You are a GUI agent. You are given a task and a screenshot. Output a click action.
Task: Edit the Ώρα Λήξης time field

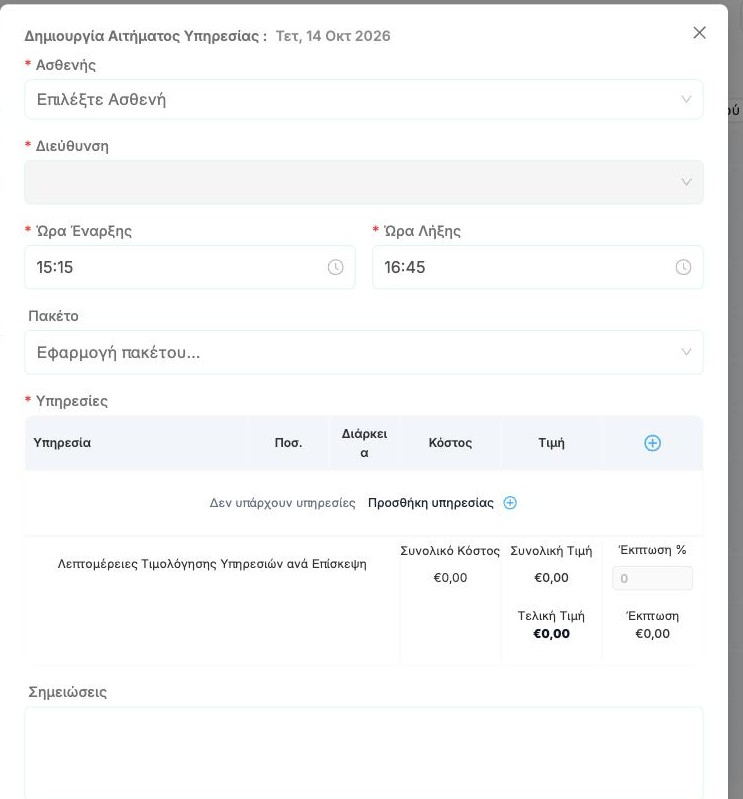tap(538, 267)
